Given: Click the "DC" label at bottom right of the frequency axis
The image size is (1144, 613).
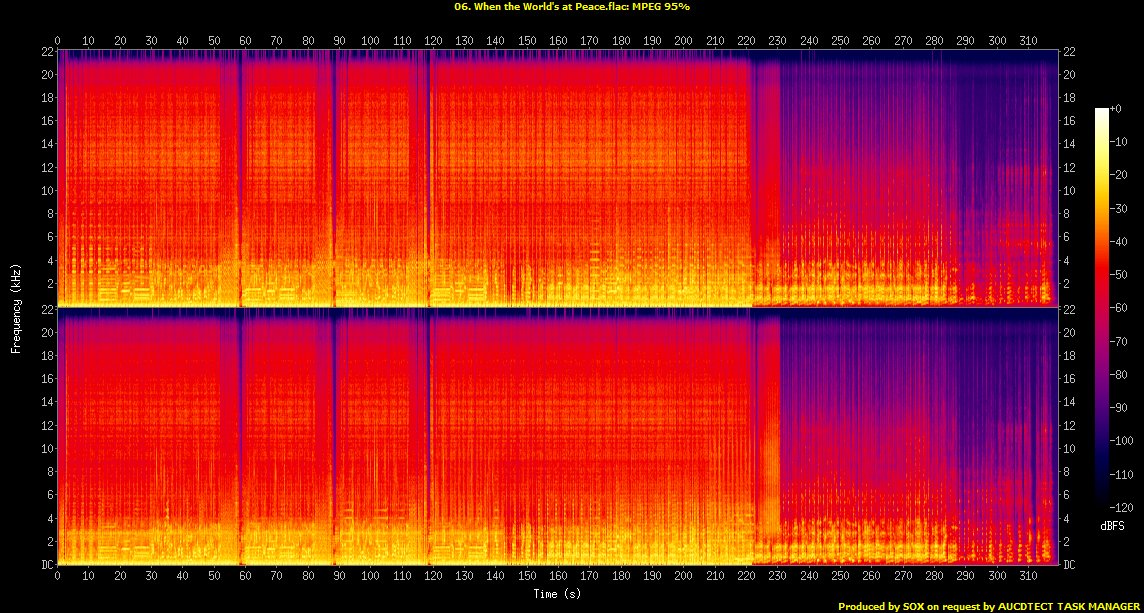Looking at the screenshot, I should (1068, 564).
